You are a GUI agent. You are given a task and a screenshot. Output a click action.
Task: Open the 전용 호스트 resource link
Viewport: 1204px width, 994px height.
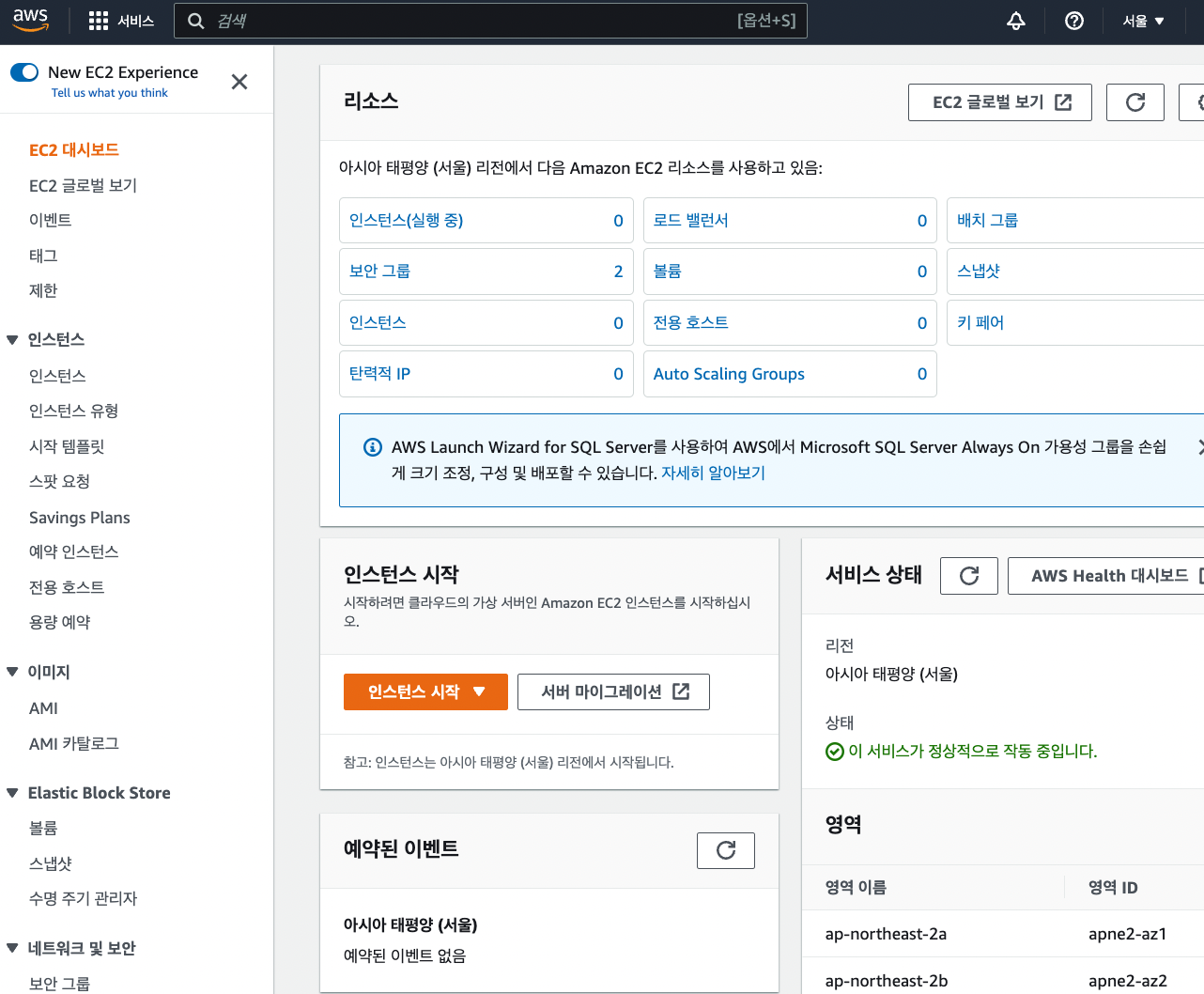(x=690, y=322)
